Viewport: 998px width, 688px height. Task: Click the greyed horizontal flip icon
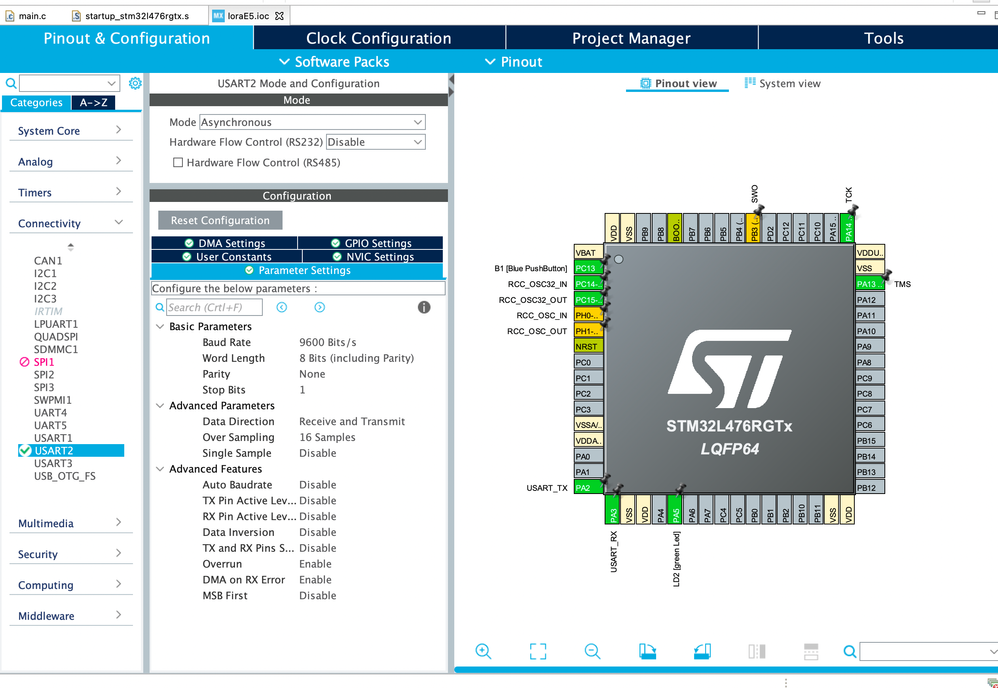[x=757, y=651]
